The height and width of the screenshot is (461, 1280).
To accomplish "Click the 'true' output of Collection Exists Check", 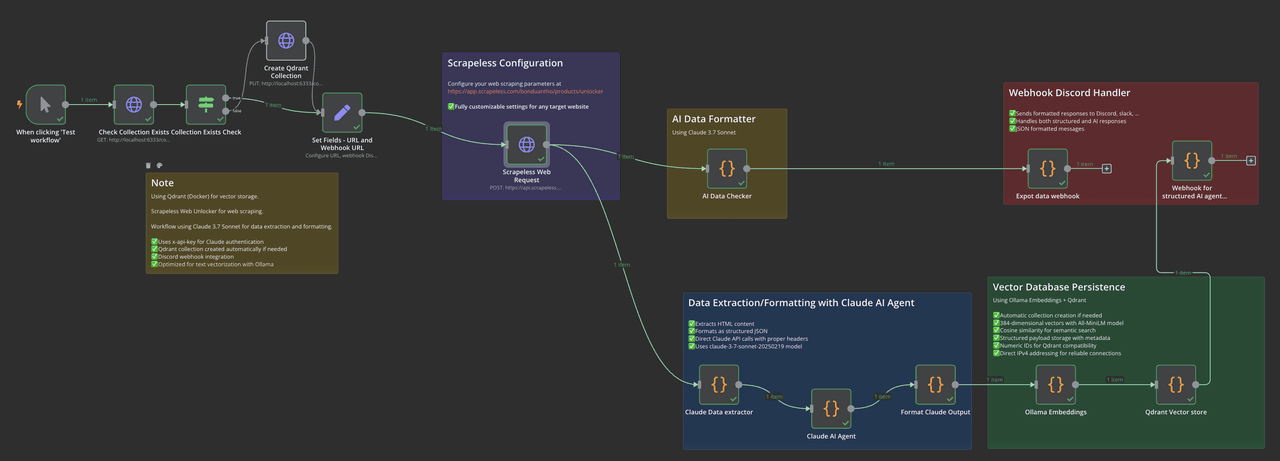I will point(228,98).
